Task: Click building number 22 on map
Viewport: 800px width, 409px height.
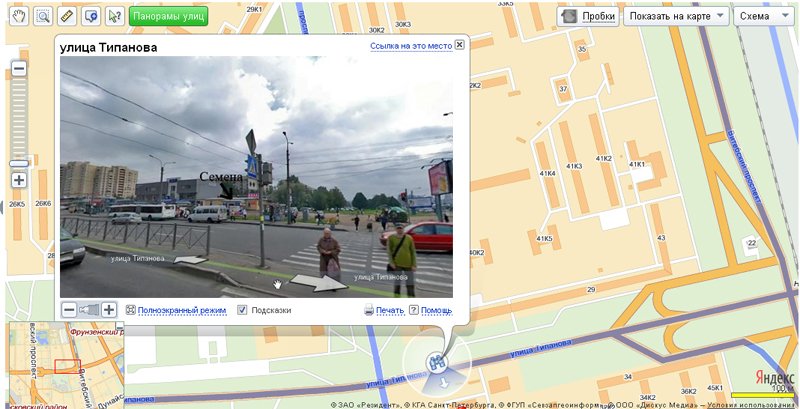Action: (x=751, y=243)
